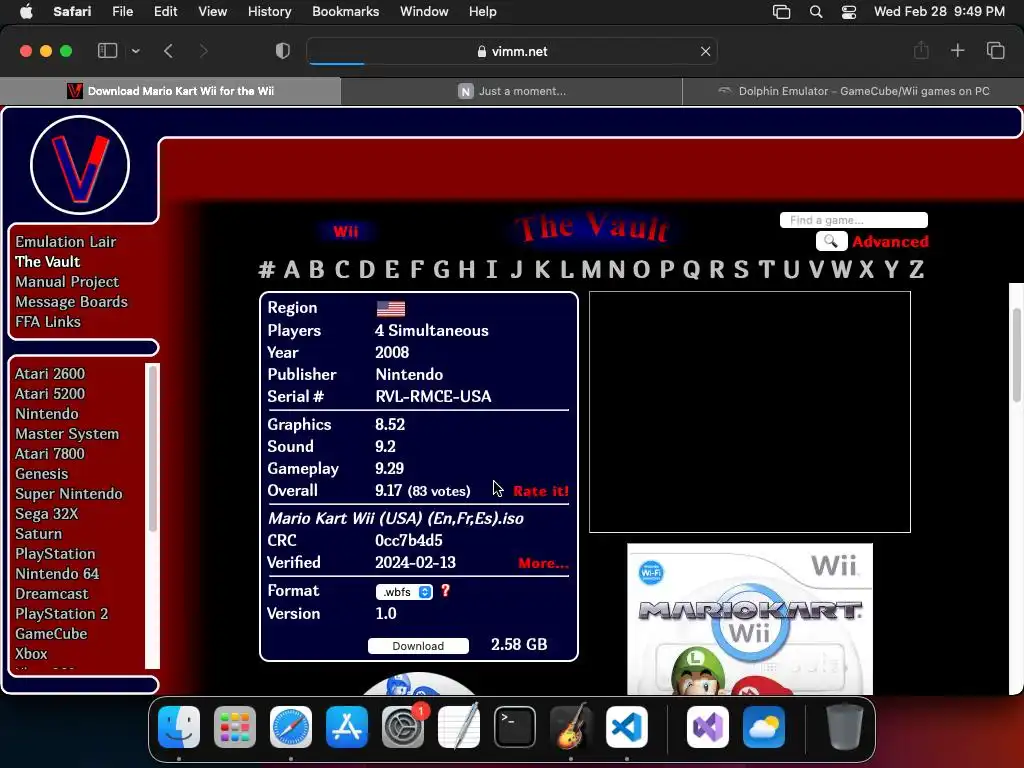Open the Window menu
The width and height of the screenshot is (1024, 768).
424,12
